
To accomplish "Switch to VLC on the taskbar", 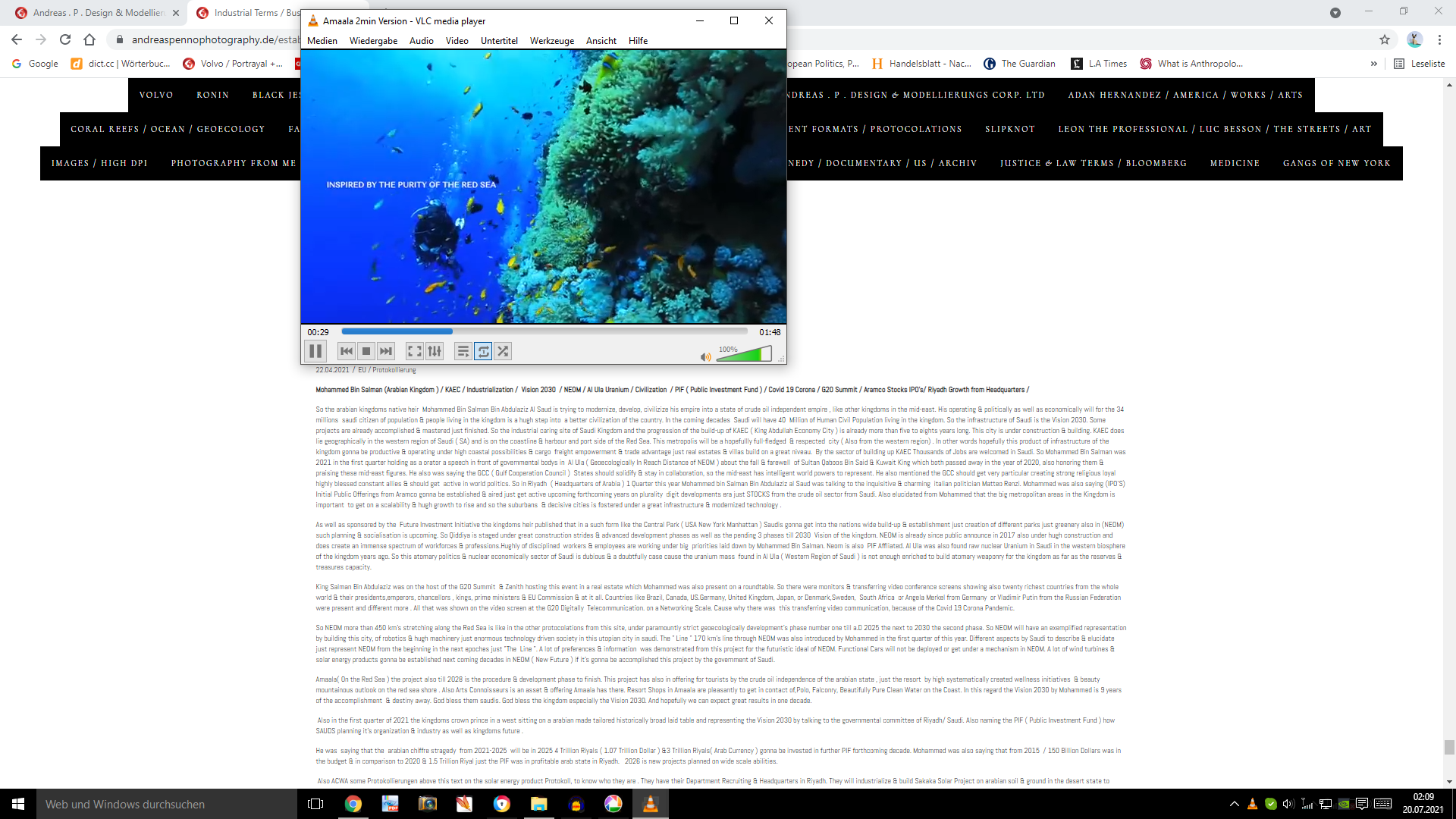I will (650, 804).
